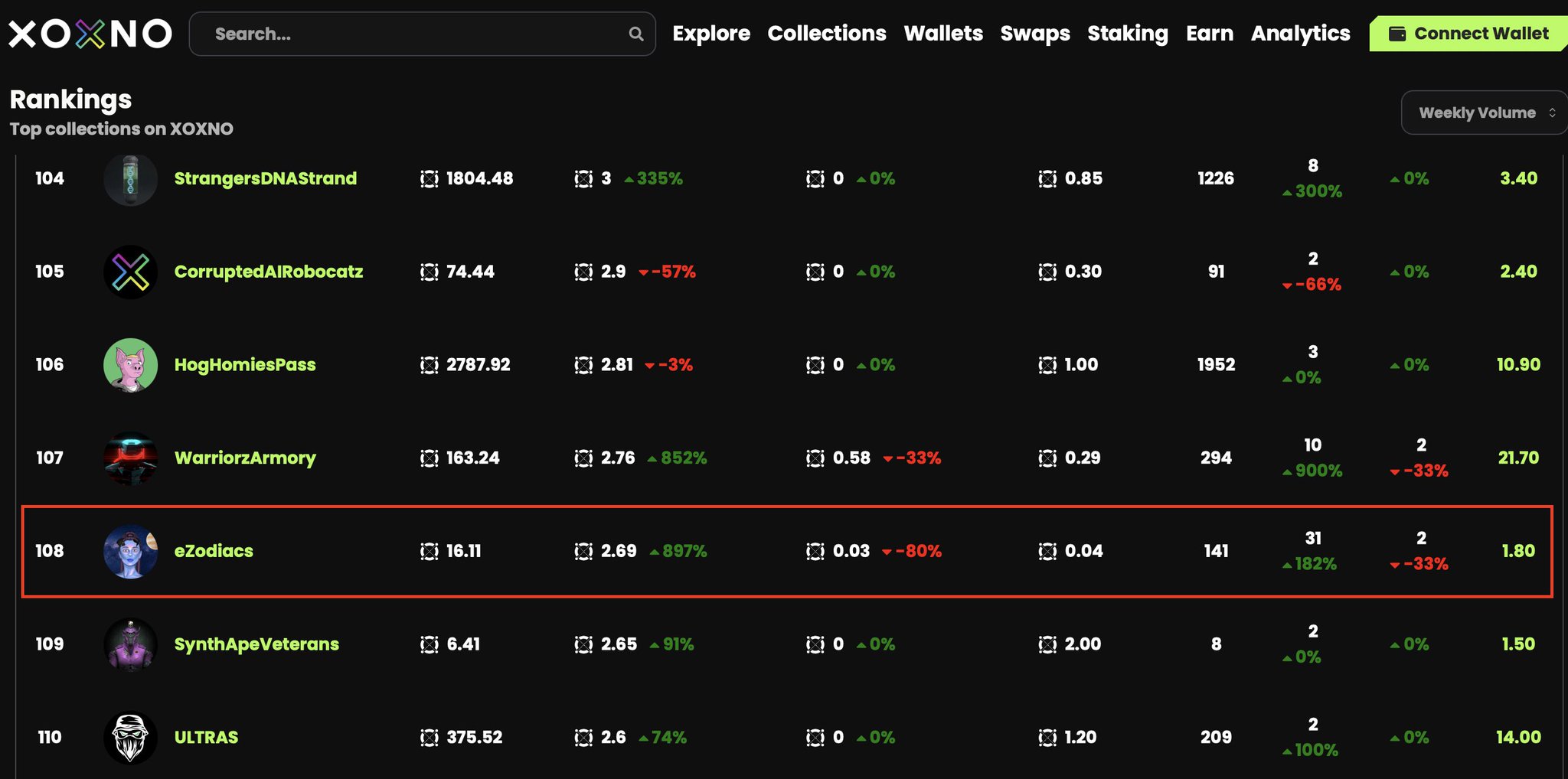The height and width of the screenshot is (779, 1568).
Task: Click the StrangersDNAStrand vial thumbnail
Action: 130,179
